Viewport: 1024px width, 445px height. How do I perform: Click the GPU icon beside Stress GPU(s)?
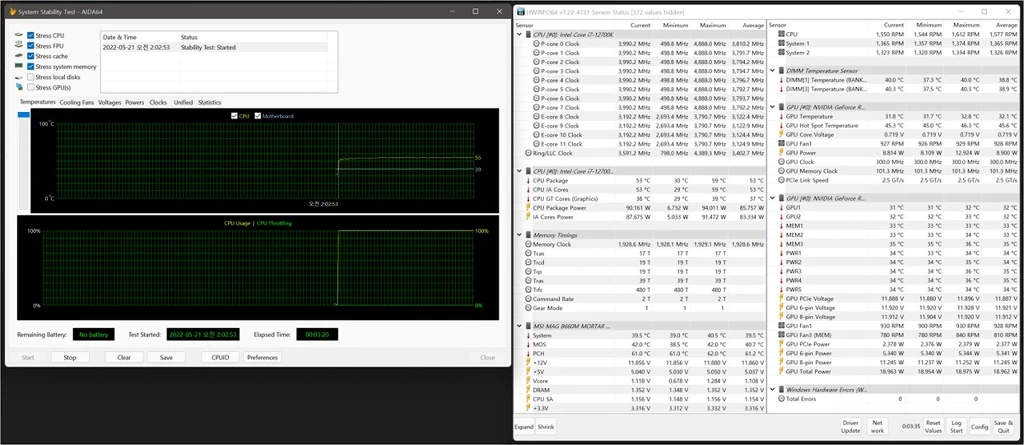pyautogui.click(x=18, y=87)
